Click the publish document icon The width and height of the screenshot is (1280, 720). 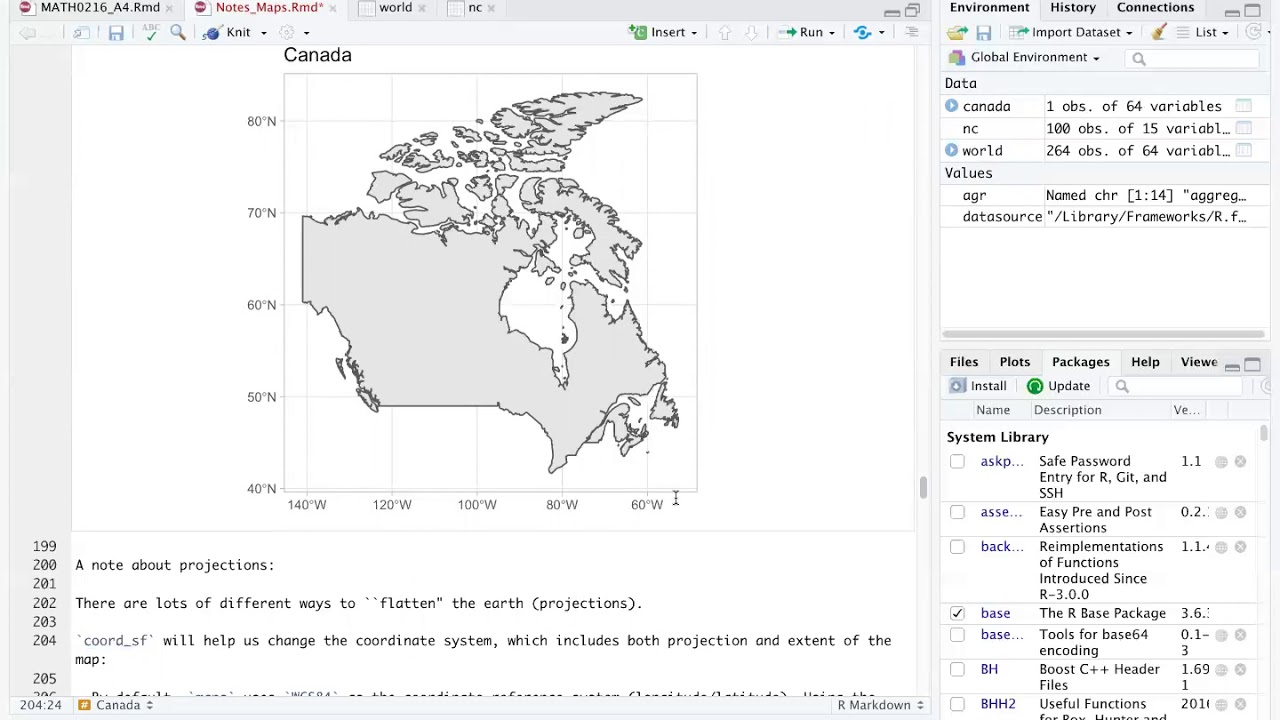pos(863,33)
